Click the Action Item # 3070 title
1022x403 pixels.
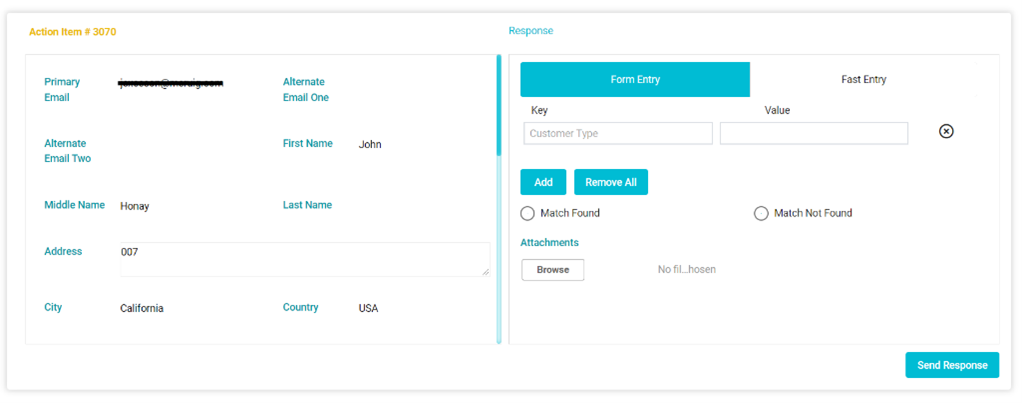pos(72,31)
